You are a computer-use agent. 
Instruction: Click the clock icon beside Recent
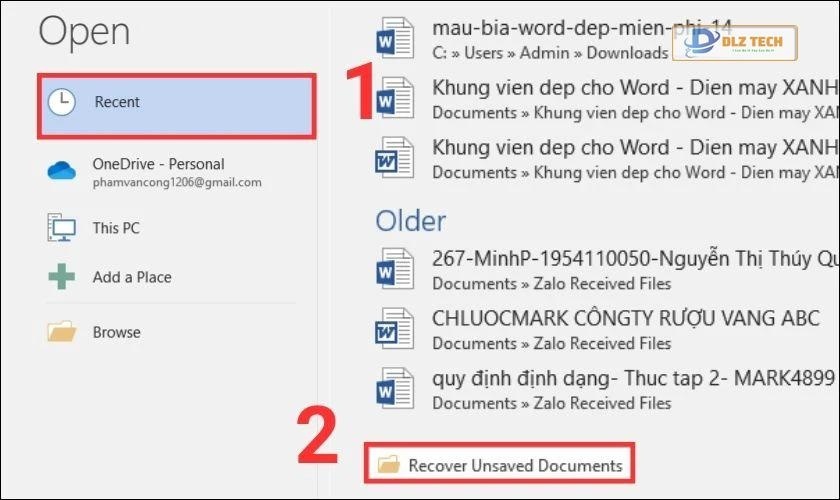[x=62, y=102]
